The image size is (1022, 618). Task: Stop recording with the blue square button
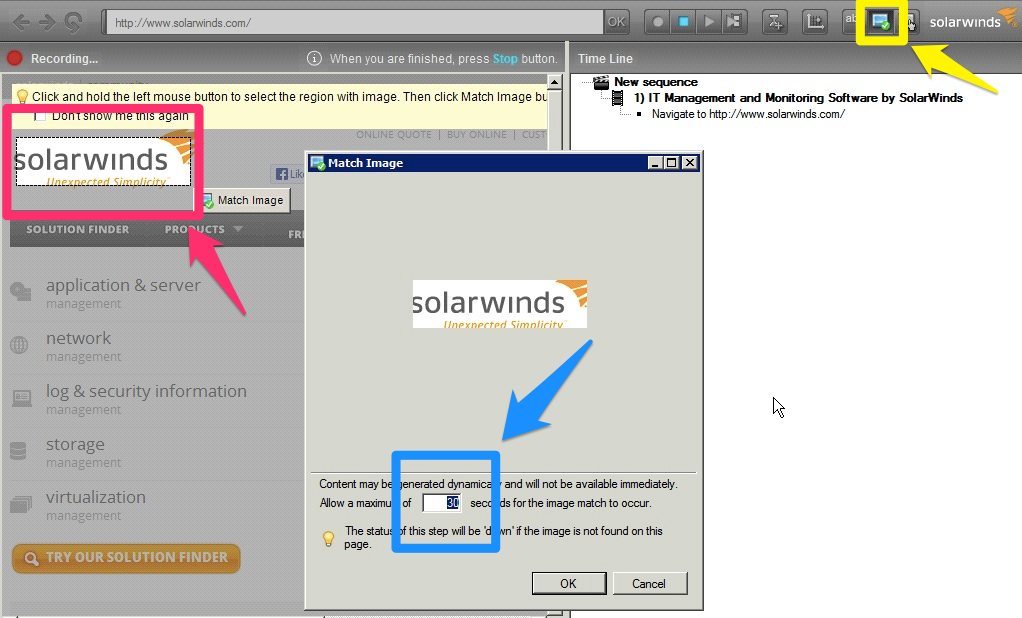click(x=683, y=22)
